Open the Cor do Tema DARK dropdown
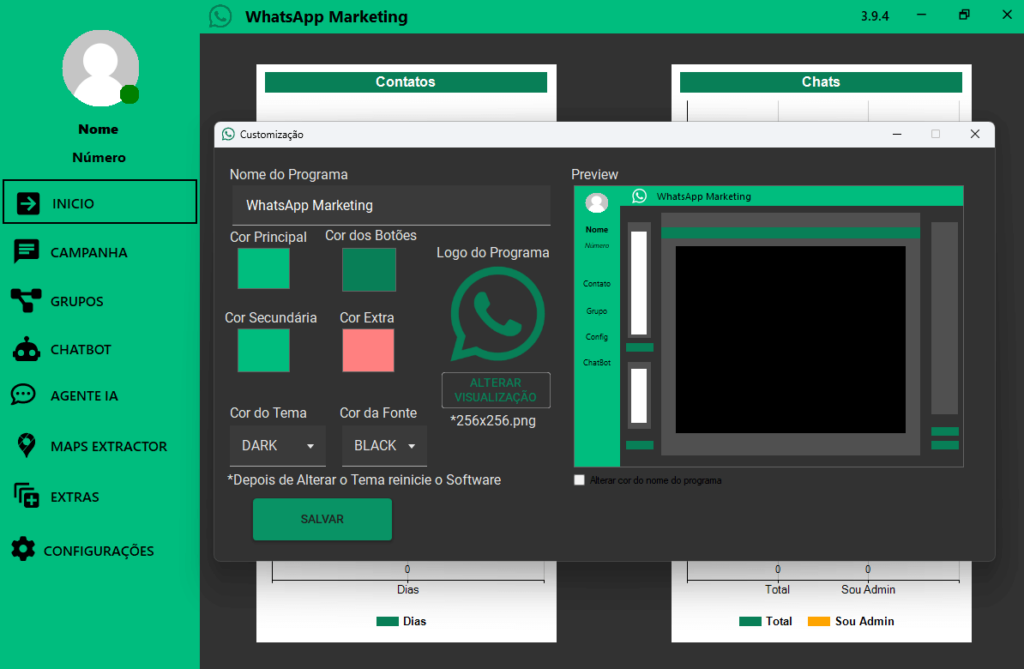 tap(278, 446)
